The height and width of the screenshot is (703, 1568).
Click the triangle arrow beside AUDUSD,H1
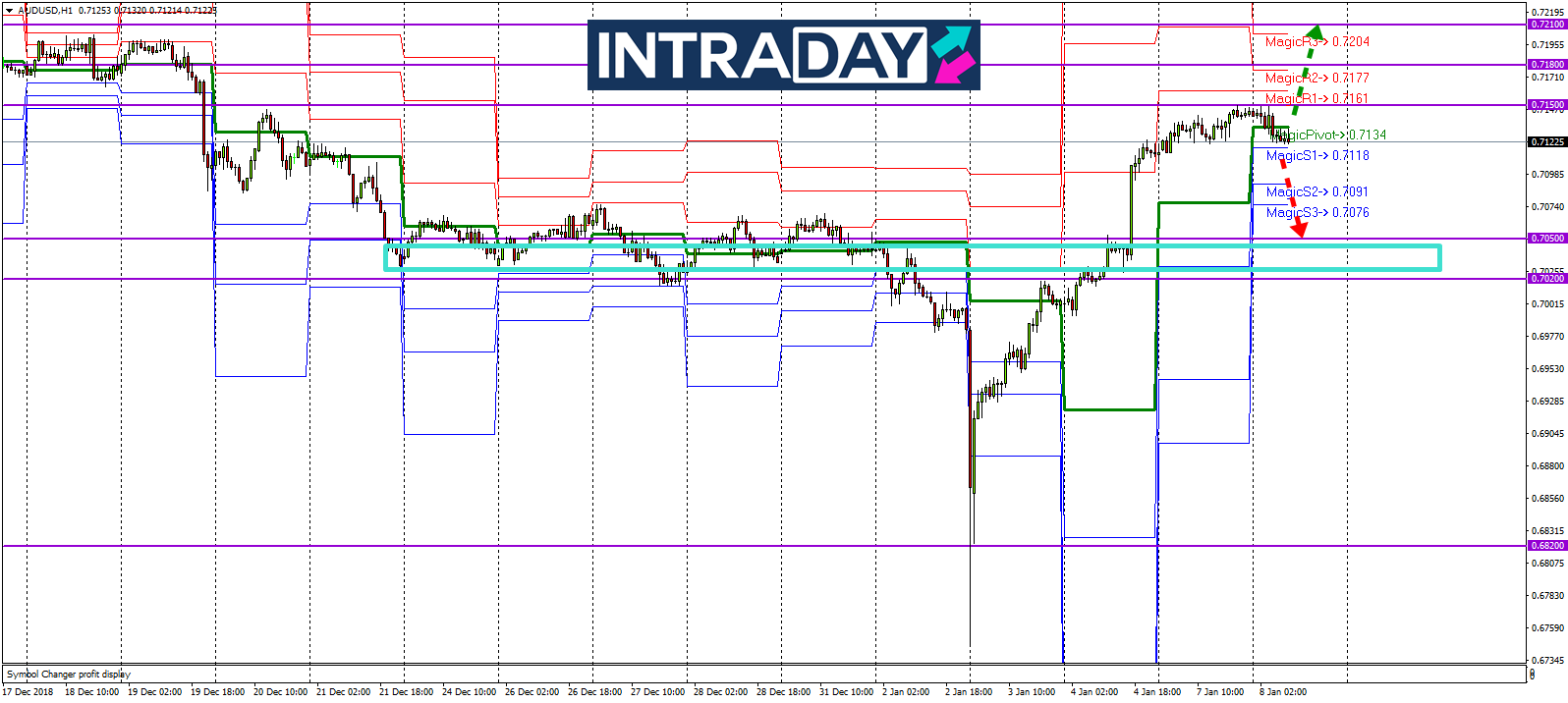tap(11, 10)
